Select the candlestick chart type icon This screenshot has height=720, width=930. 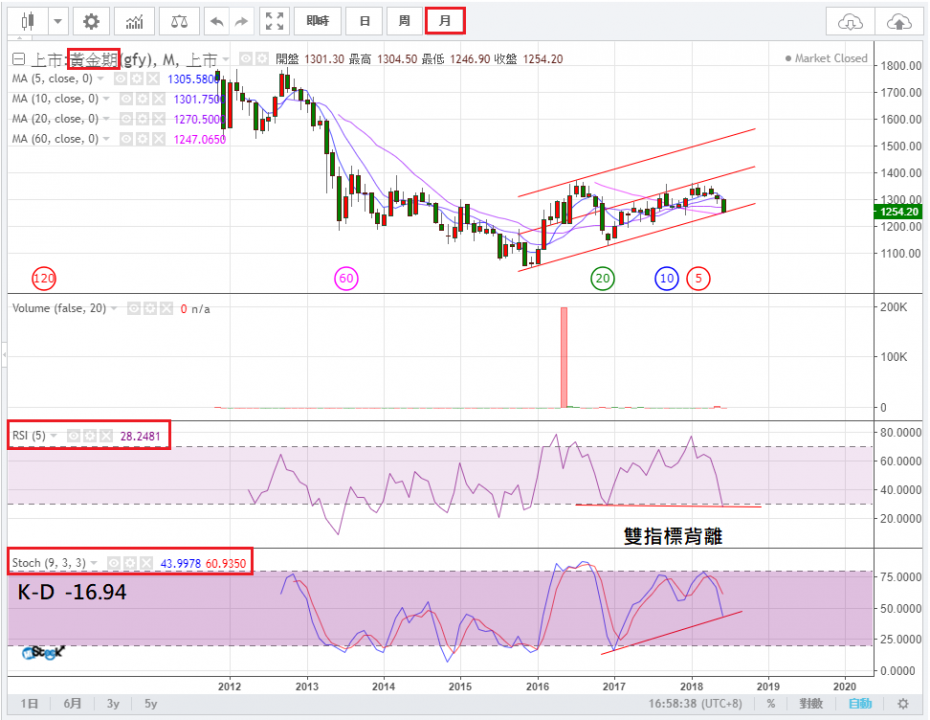pos(27,22)
